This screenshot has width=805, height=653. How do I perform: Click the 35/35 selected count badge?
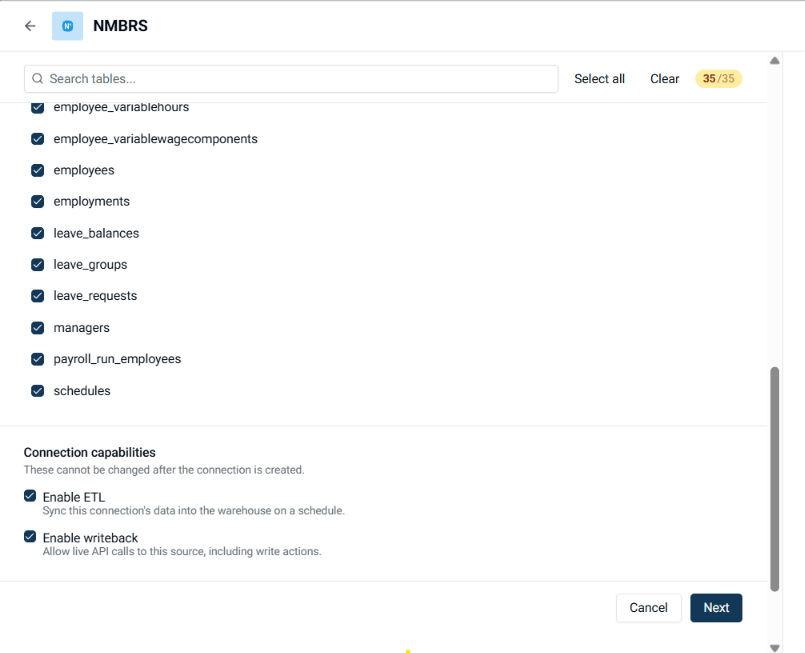point(718,79)
